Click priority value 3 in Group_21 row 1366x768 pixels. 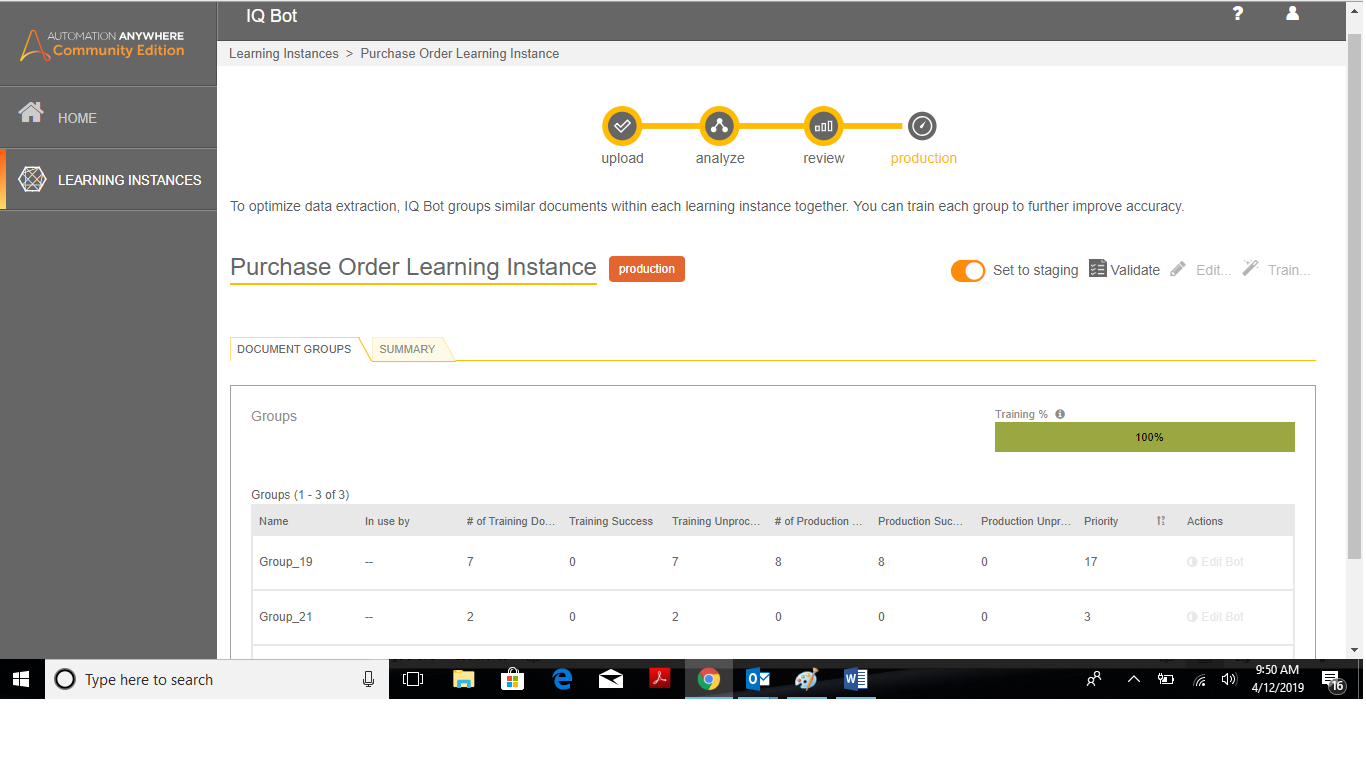[x=1088, y=617]
